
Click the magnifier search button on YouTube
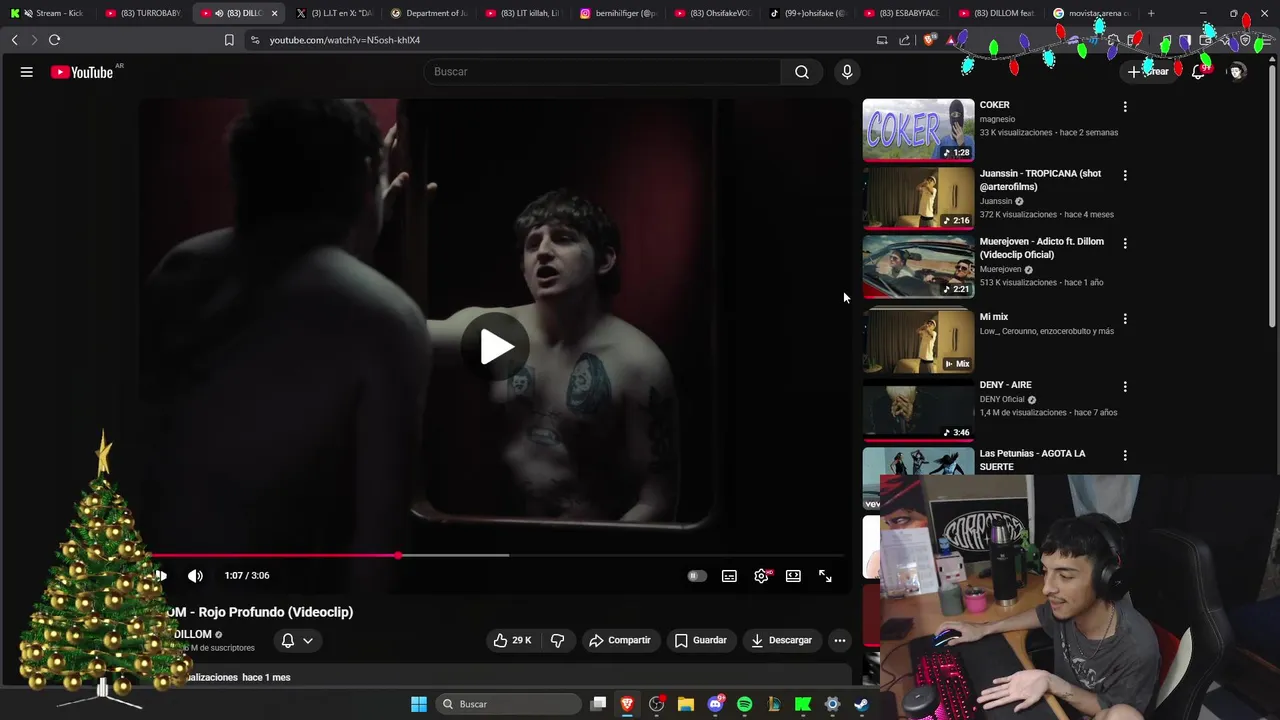click(802, 72)
